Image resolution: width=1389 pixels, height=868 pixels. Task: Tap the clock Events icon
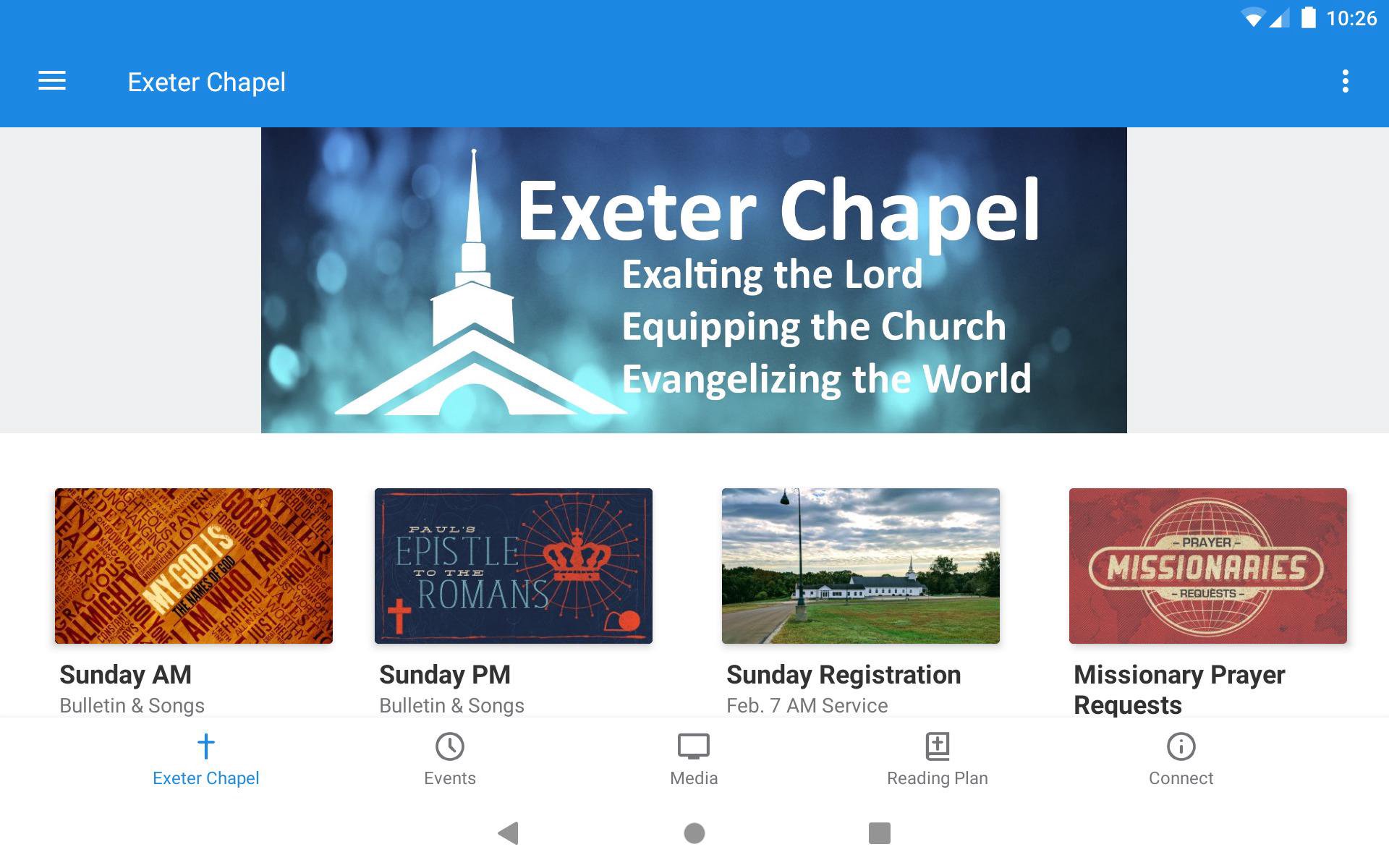point(449,746)
